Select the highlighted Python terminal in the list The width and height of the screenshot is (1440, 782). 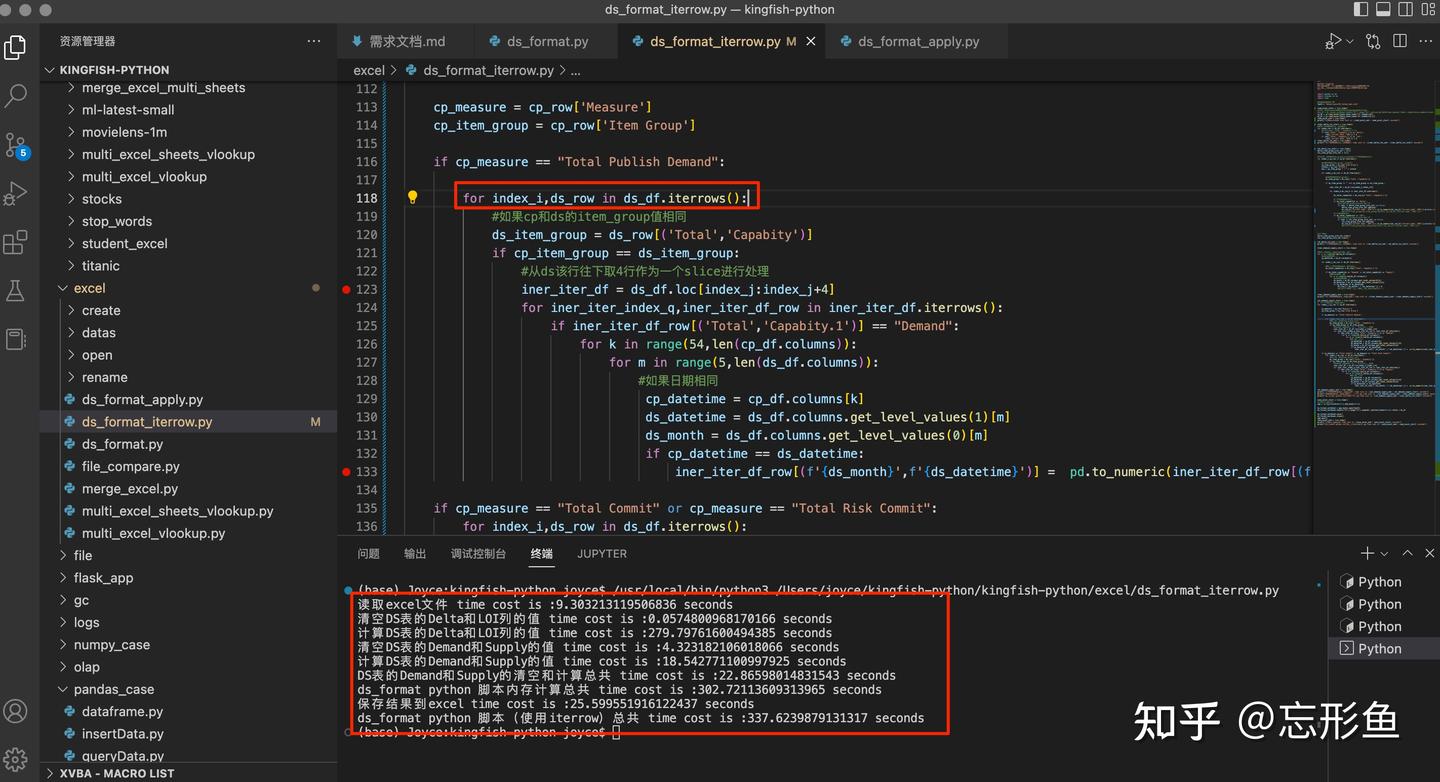click(x=1389, y=648)
